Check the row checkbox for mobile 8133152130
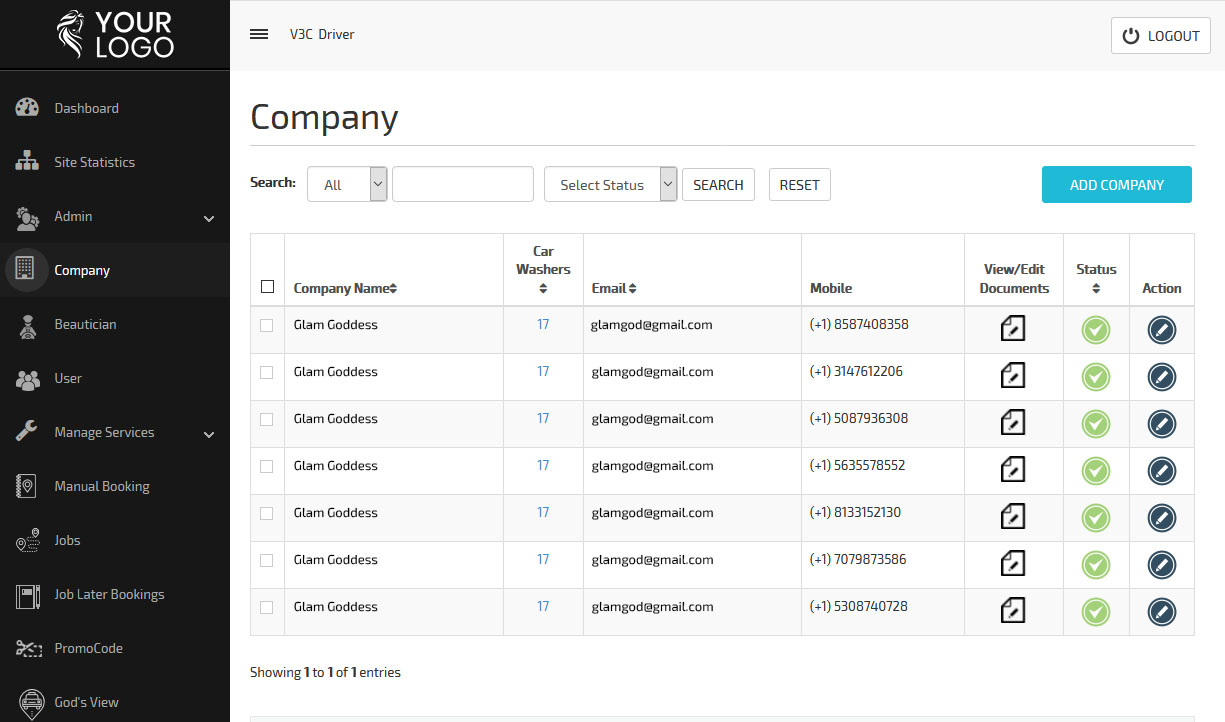This screenshot has width=1225, height=722. [x=266, y=513]
